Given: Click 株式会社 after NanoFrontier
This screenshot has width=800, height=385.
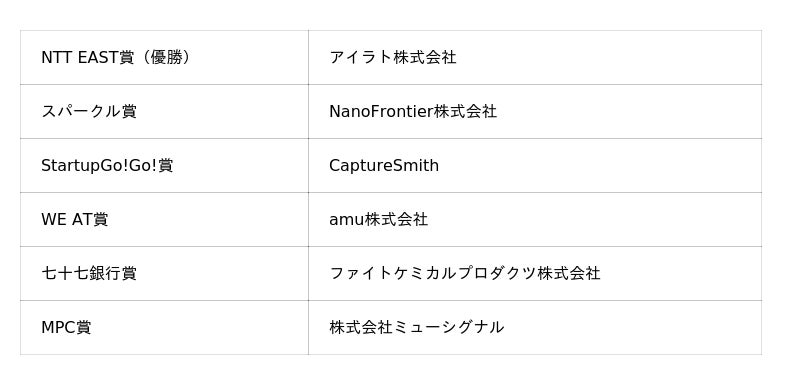Looking at the screenshot, I should (x=465, y=112).
